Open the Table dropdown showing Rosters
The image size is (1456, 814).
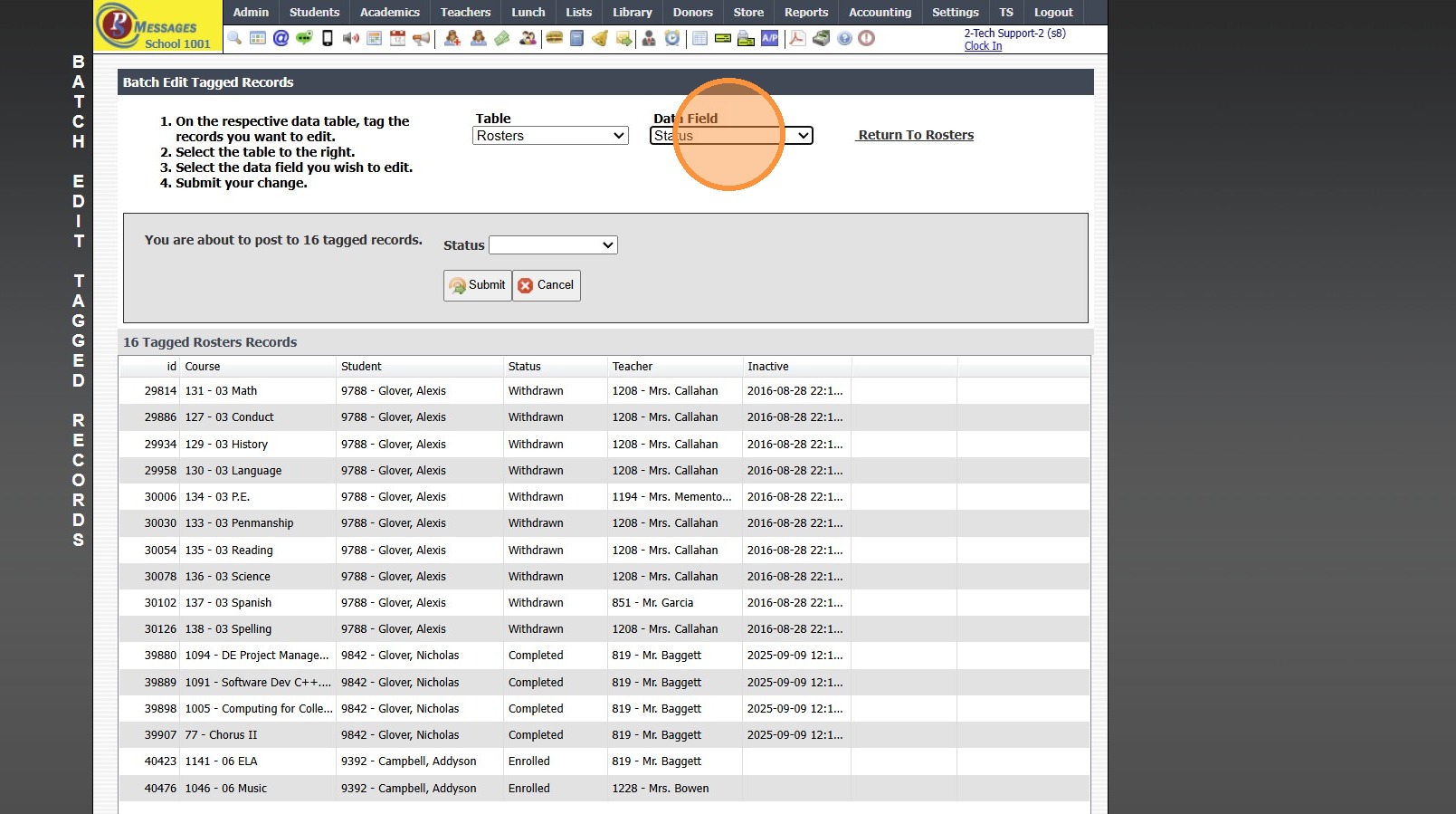550,136
